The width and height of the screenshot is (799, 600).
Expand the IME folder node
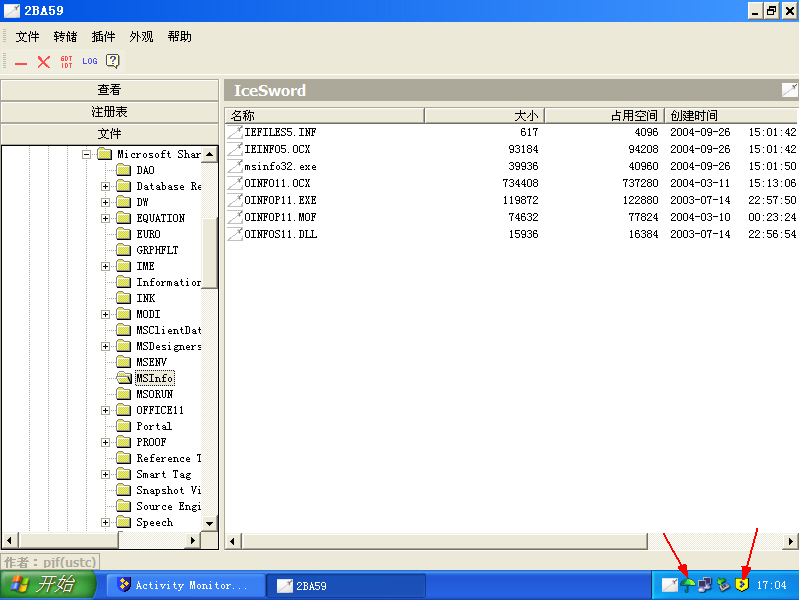[105, 267]
